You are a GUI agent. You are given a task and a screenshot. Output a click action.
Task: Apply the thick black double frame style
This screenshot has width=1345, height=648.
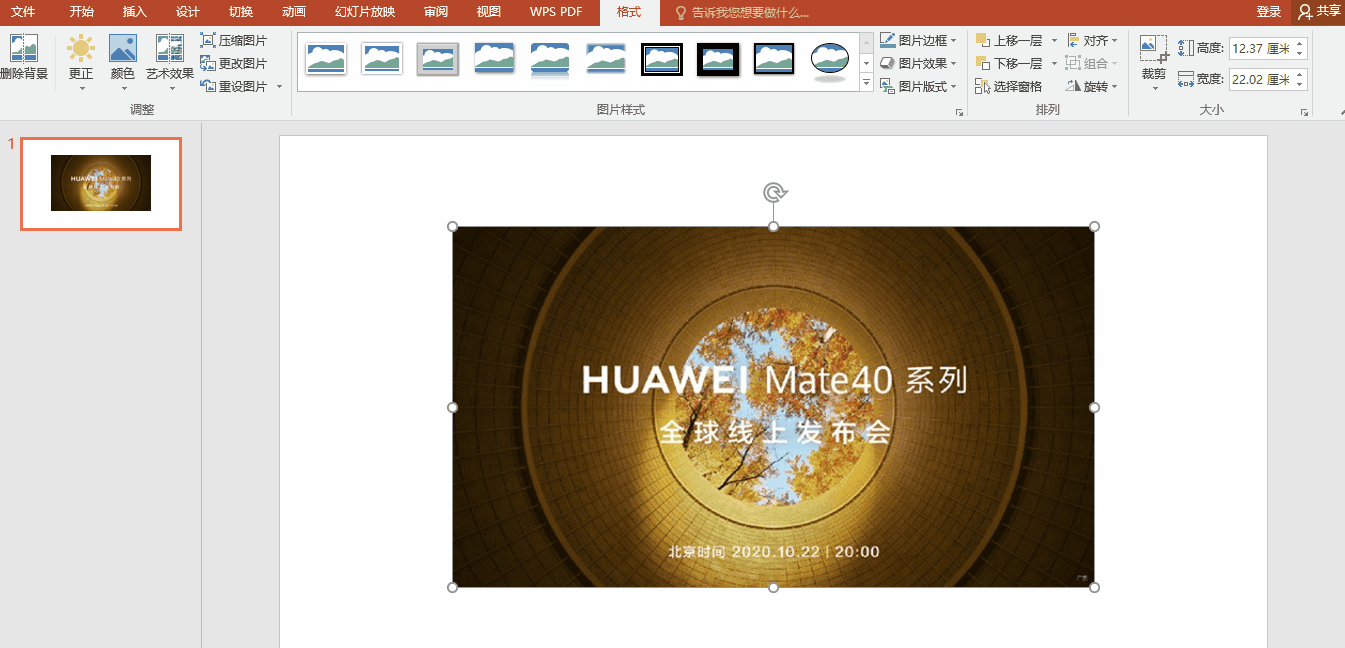[x=662, y=59]
